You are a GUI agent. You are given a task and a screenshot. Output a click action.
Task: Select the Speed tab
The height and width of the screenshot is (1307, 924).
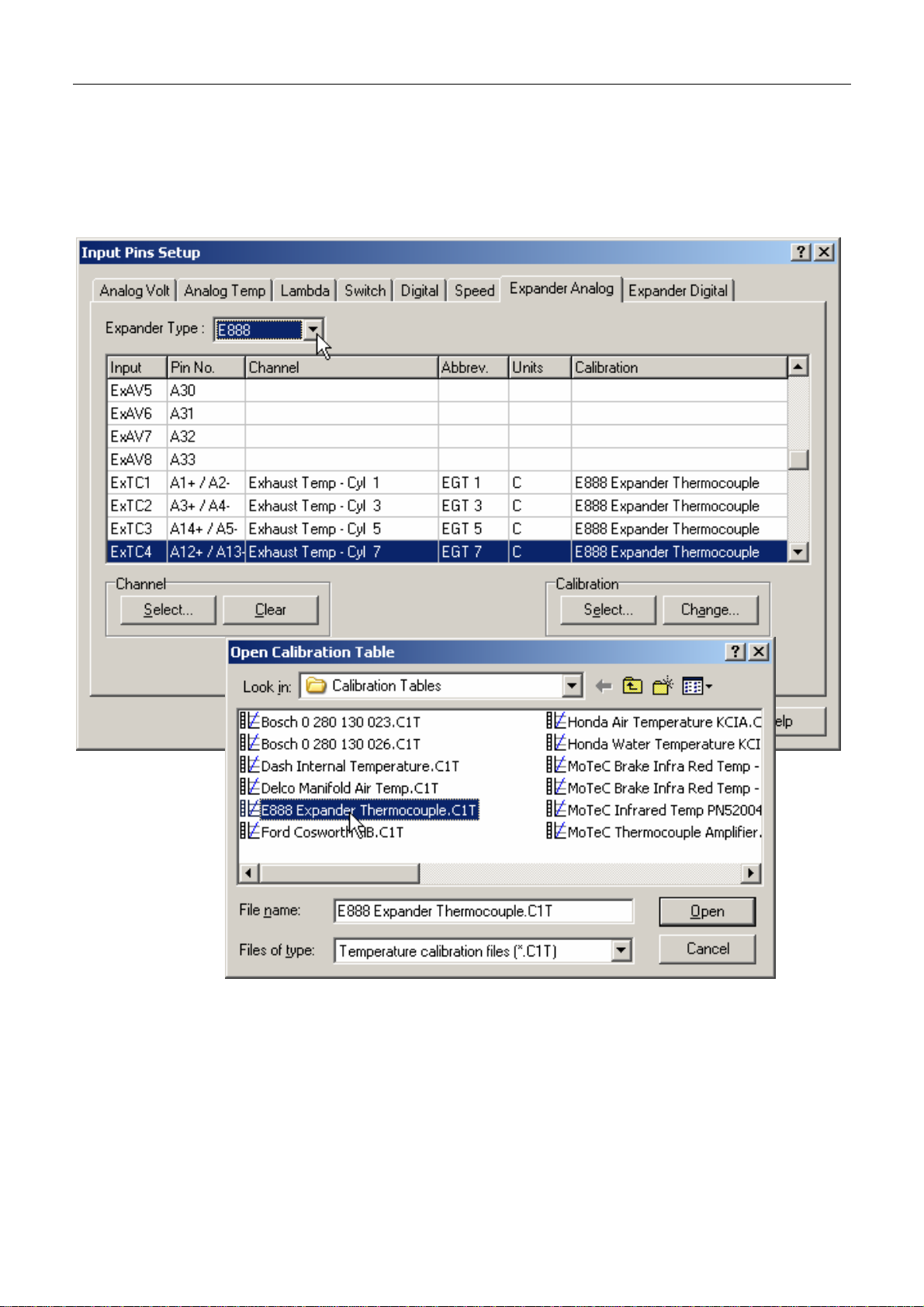coord(474,291)
